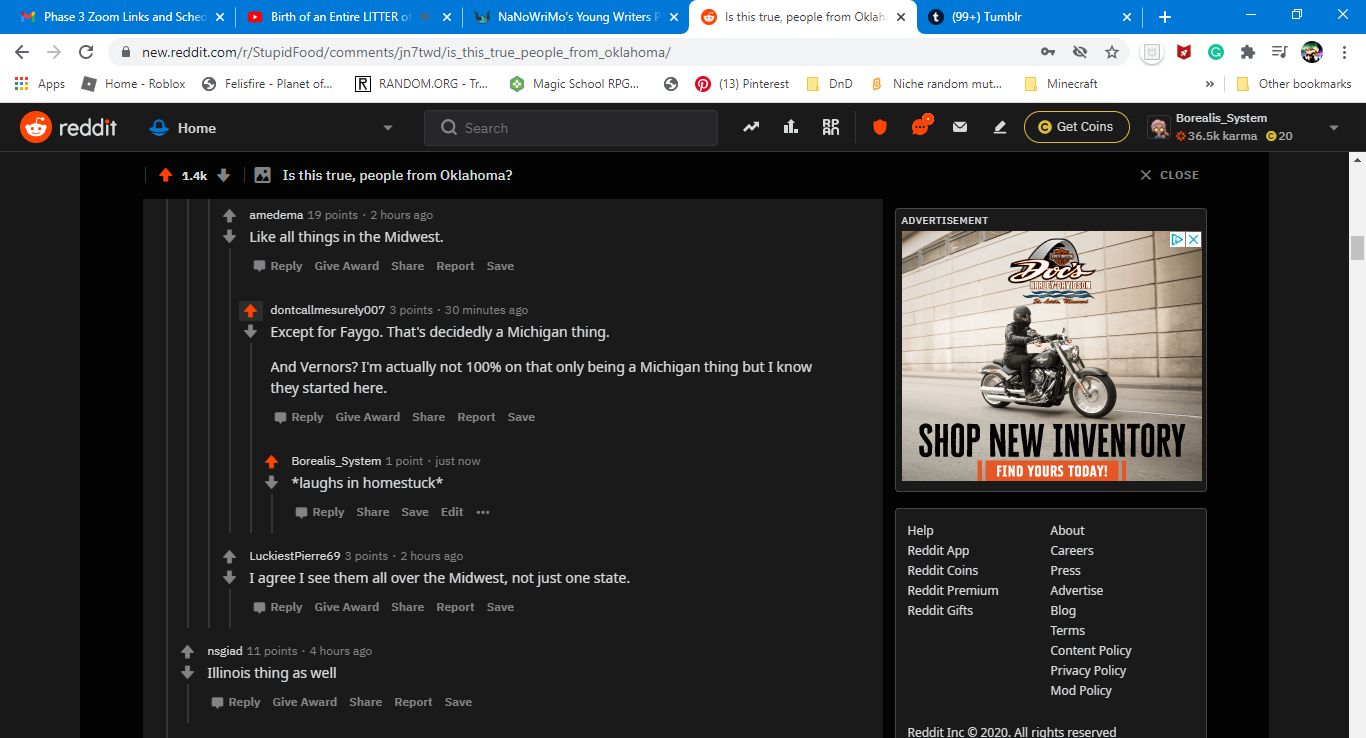The width and height of the screenshot is (1366, 738).
Task: Click the create post pencil icon
Action: [1000, 127]
